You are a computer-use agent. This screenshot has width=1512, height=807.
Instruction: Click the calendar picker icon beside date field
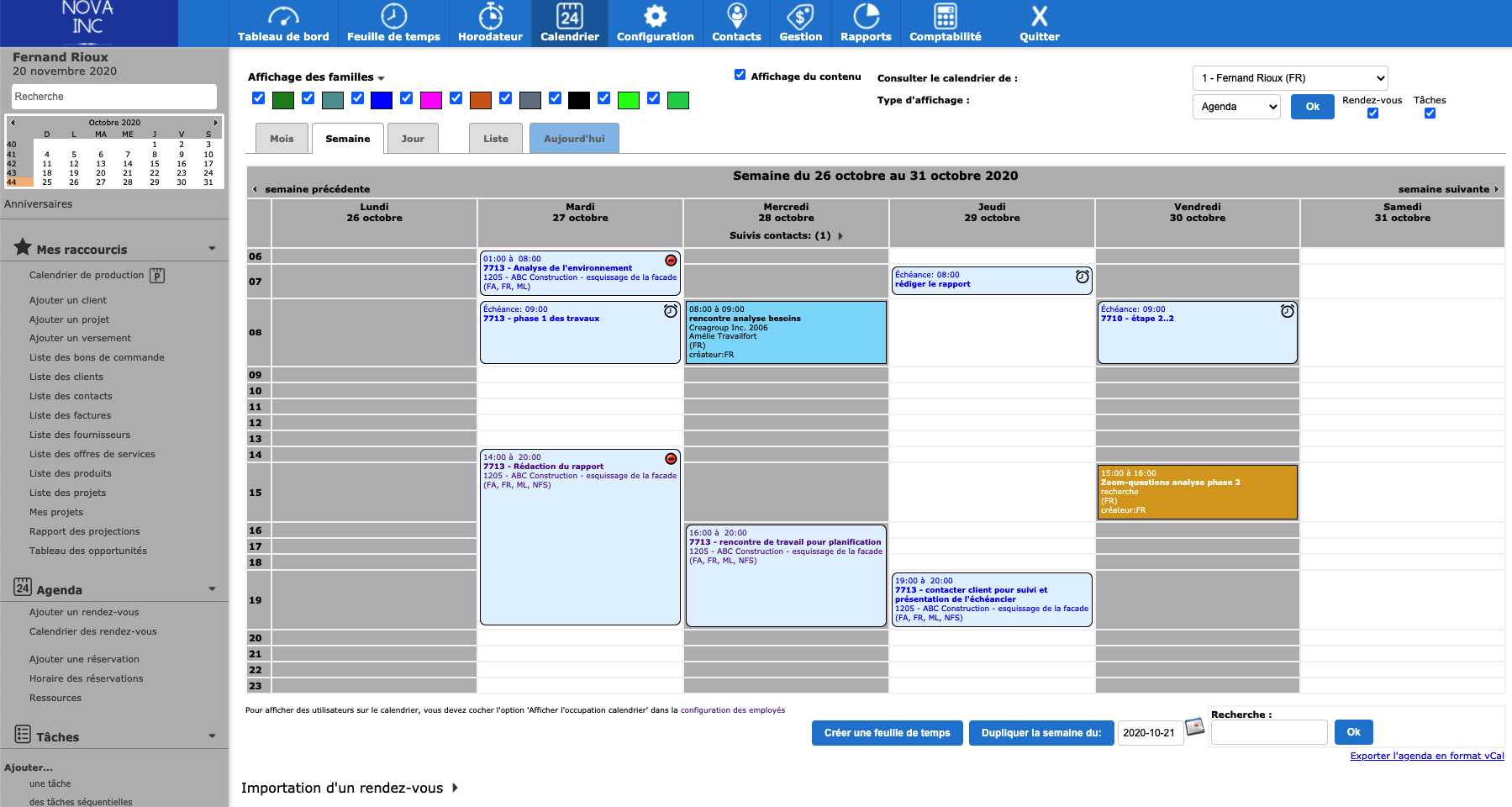(x=1194, y=727)
